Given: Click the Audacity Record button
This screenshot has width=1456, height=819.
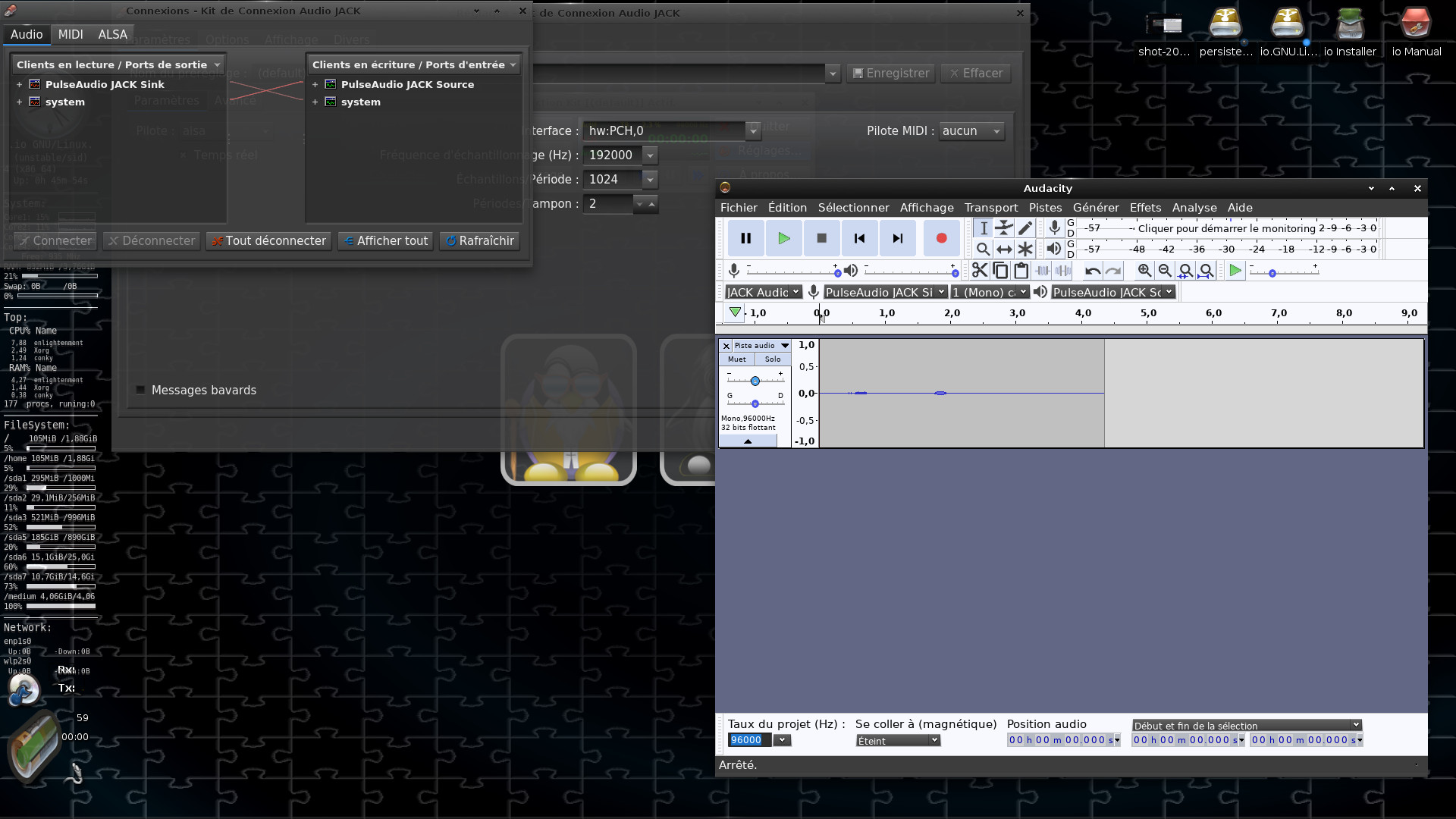Looking at the screenshot, I should tap(941, 238).
